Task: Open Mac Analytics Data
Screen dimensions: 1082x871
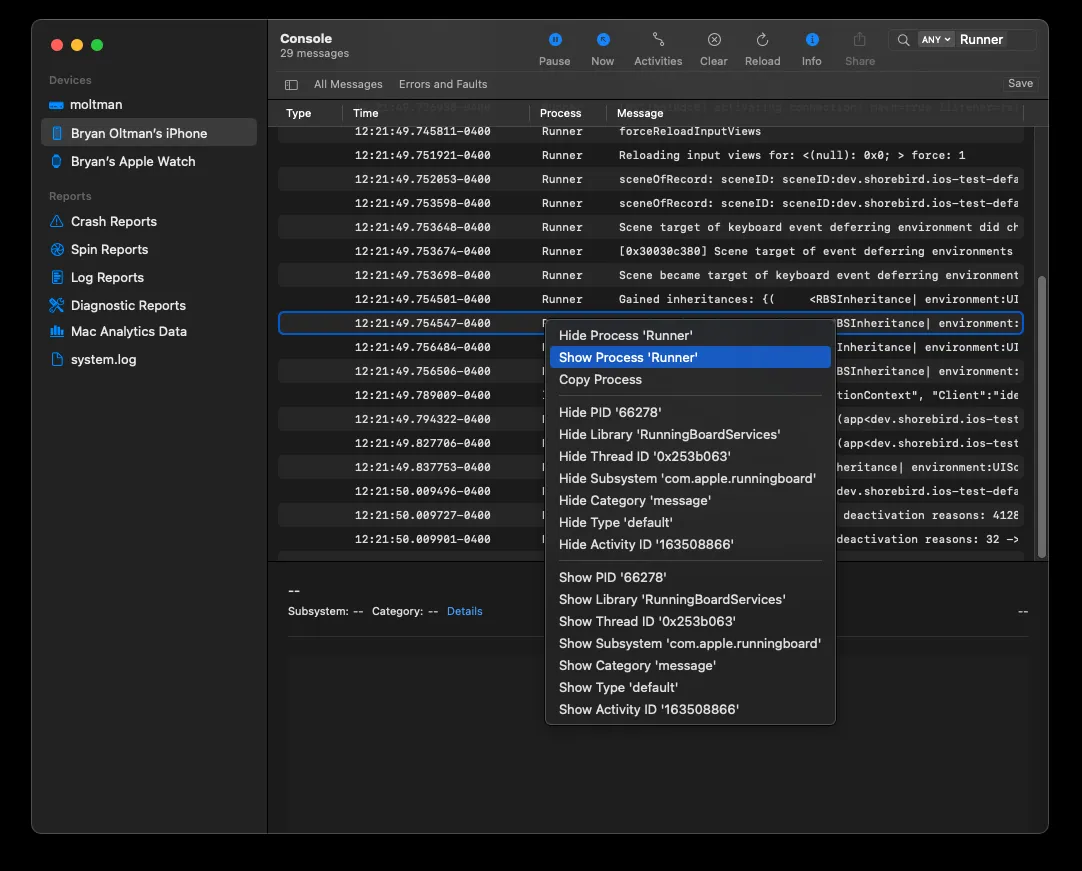Action: click(148, 331)
